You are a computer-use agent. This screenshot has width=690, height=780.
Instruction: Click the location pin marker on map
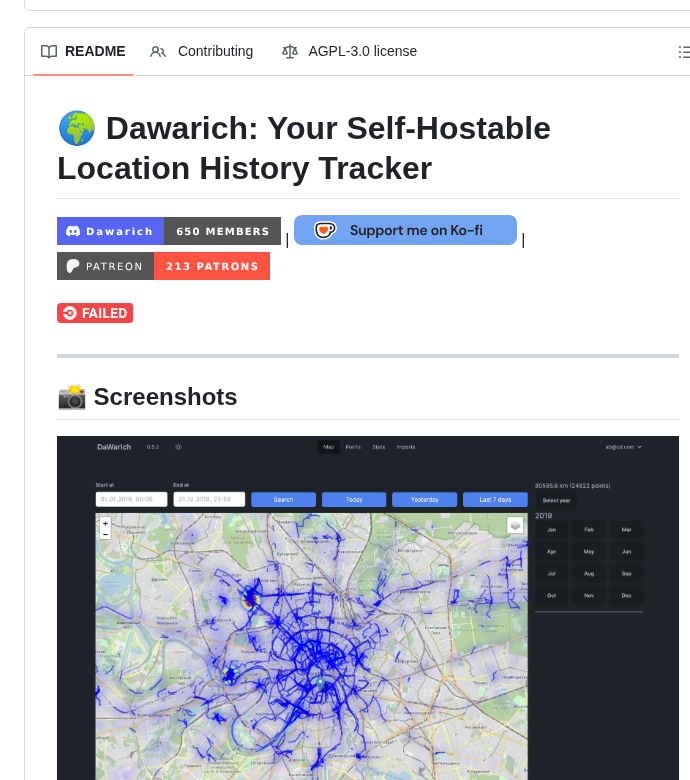320,682
